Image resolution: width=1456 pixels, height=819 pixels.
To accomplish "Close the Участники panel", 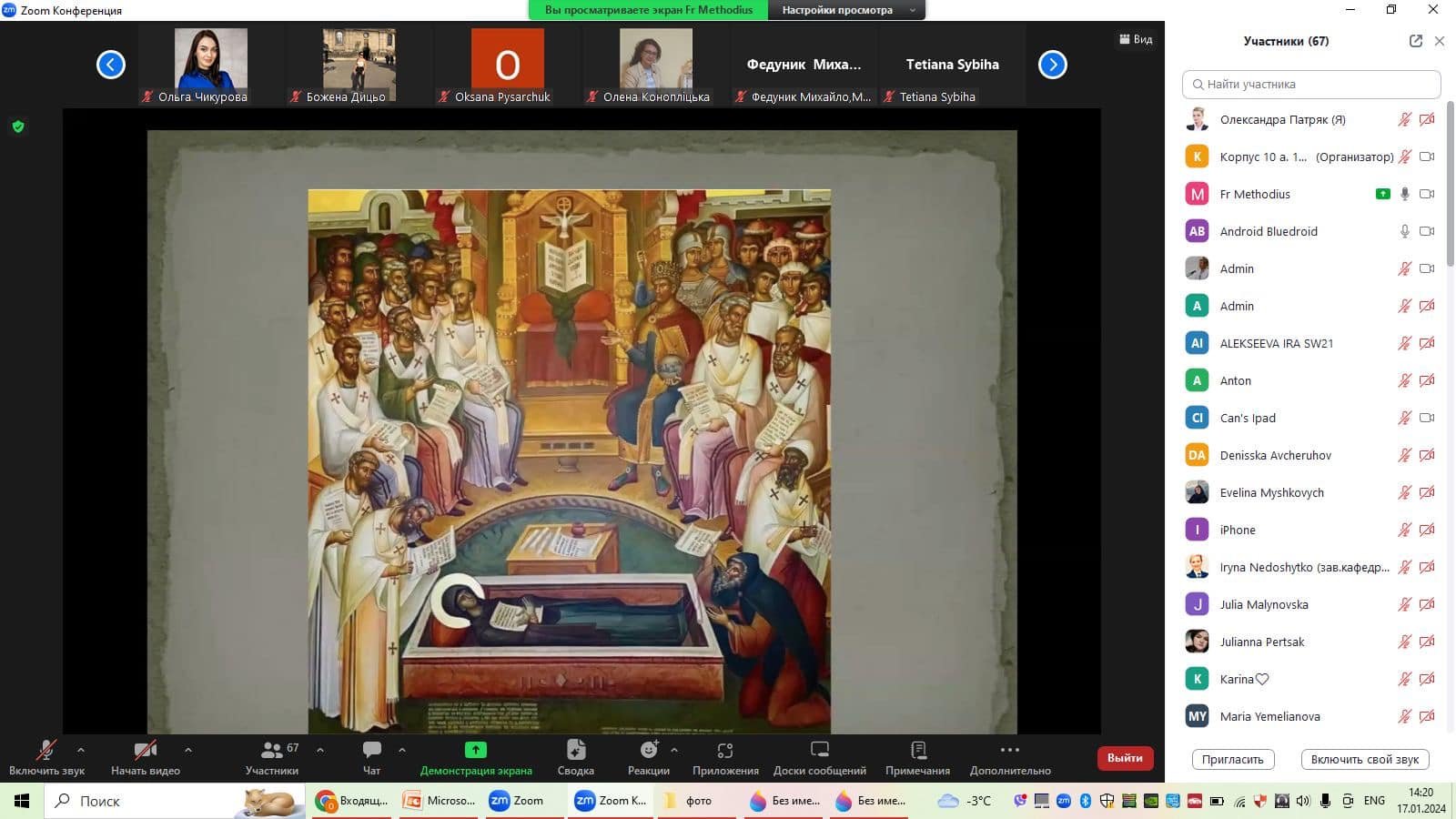I will [x=1440, y=41].
